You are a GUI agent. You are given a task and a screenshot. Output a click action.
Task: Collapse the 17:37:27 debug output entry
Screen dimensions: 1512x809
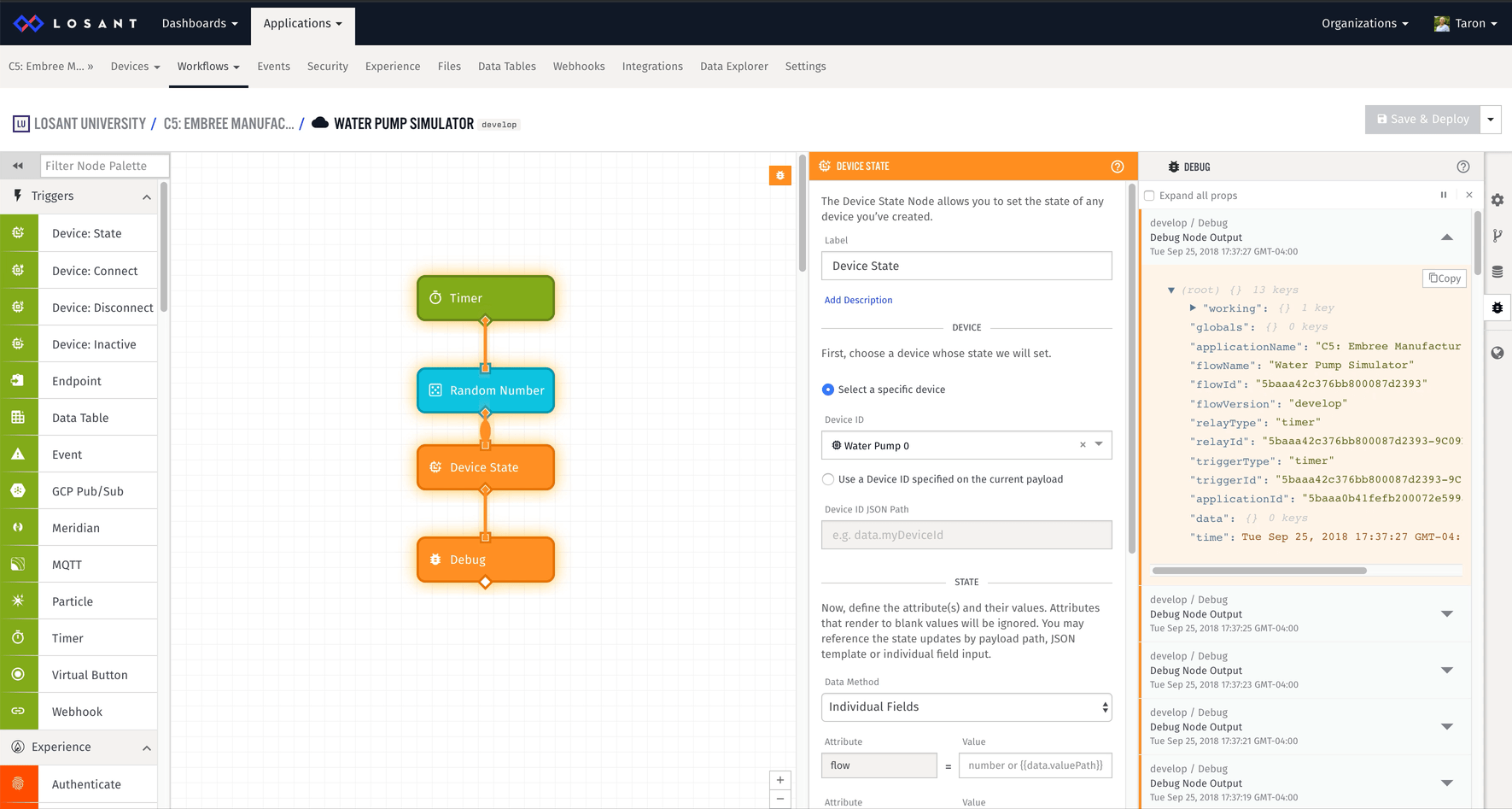pyautogui.click(x=1446, y=237)
